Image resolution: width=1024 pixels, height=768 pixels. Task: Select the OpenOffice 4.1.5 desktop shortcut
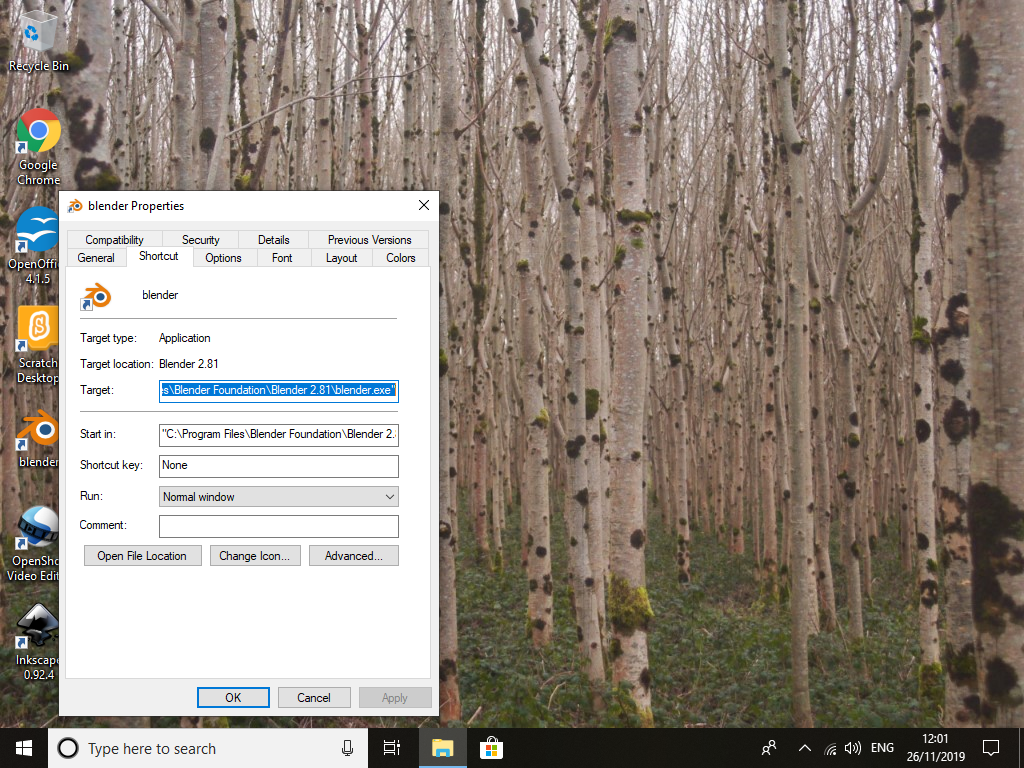coord(34,246)
